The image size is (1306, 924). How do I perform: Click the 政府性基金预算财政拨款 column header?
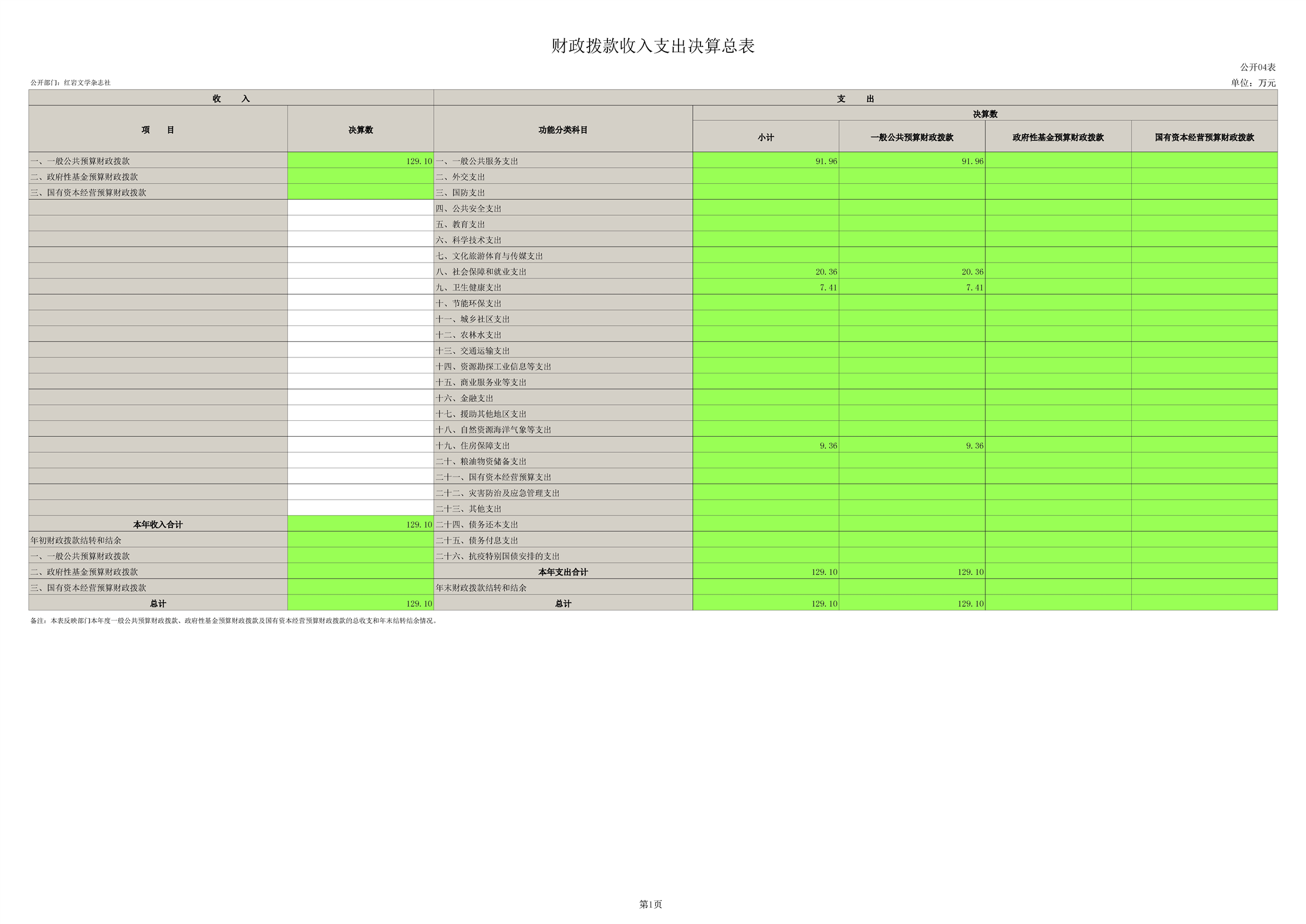[1058, 138]
